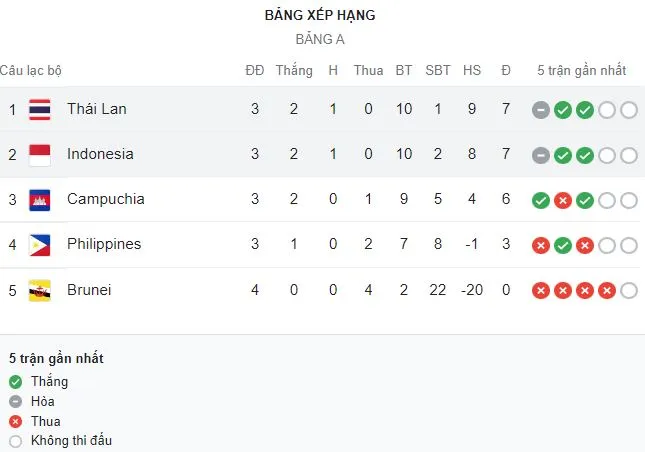
Task: Click the Thailand flag icon
Action: coord(40,109)
